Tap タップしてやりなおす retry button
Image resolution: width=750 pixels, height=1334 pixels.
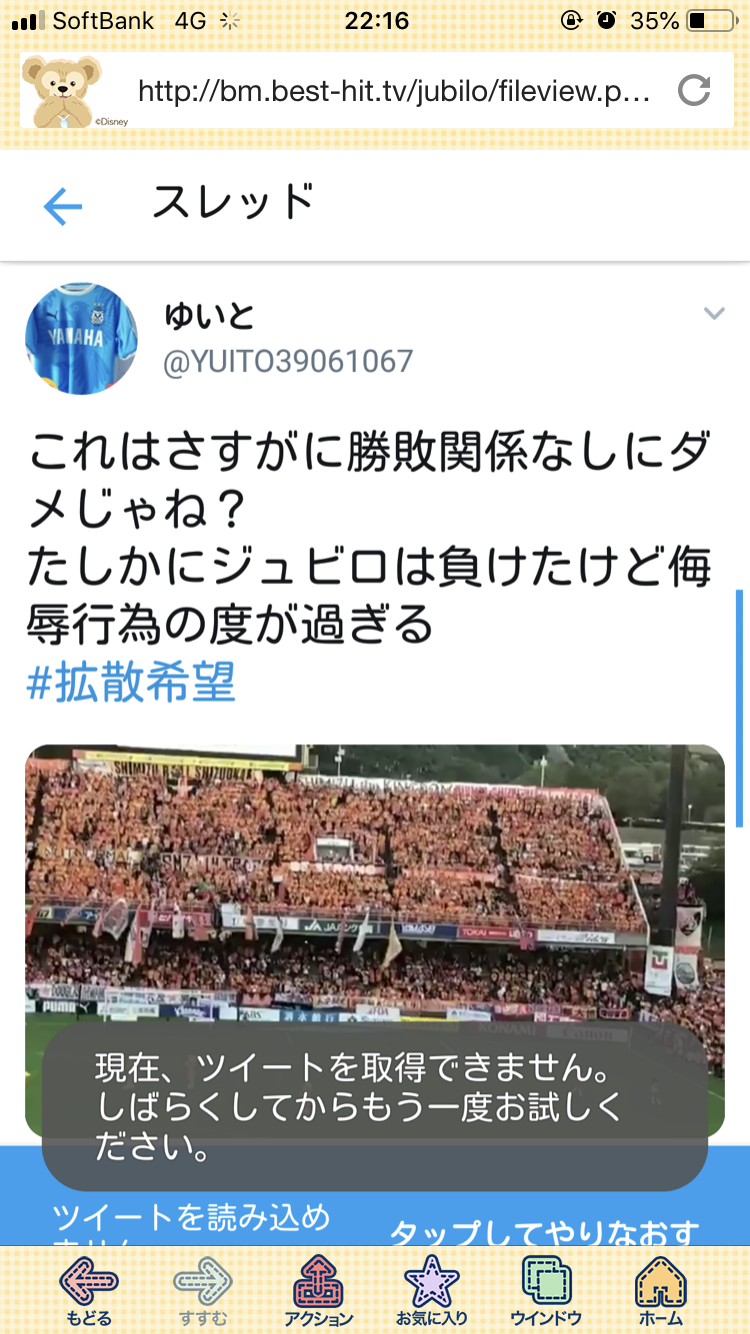[544, 1232]
